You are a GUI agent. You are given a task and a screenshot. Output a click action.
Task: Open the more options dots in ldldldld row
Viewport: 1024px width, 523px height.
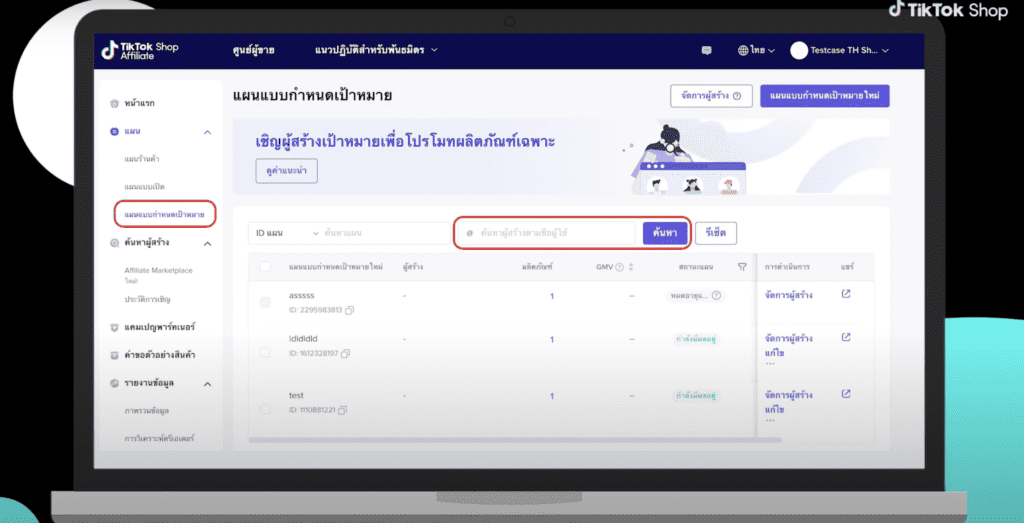[x=769, y=364]
